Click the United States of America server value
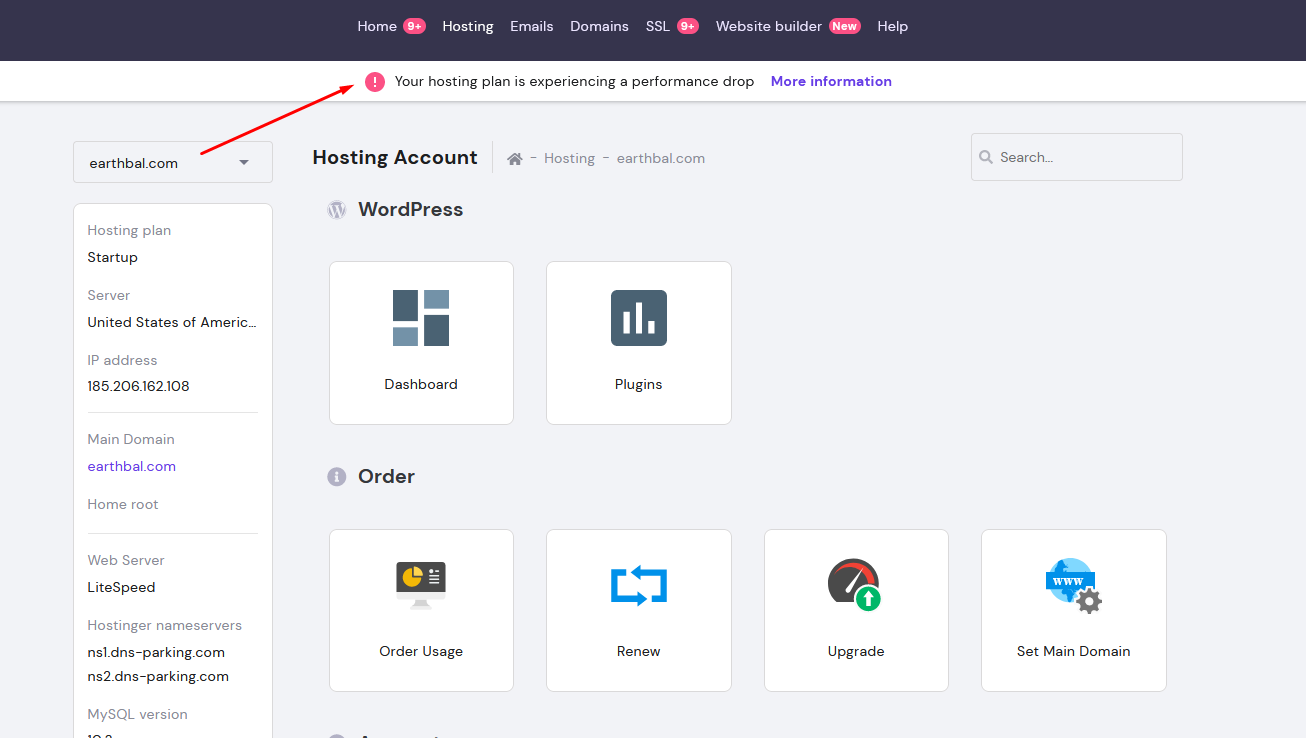The image size is (1306, 738). (172, 322)
